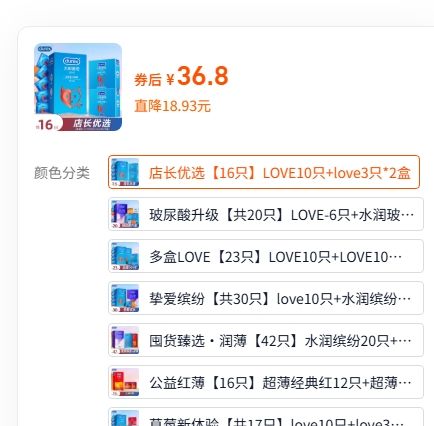Choose 囤货臻选·润薄【42只】variant
Viewport: 434px width, 426px height.
(266, 340)
